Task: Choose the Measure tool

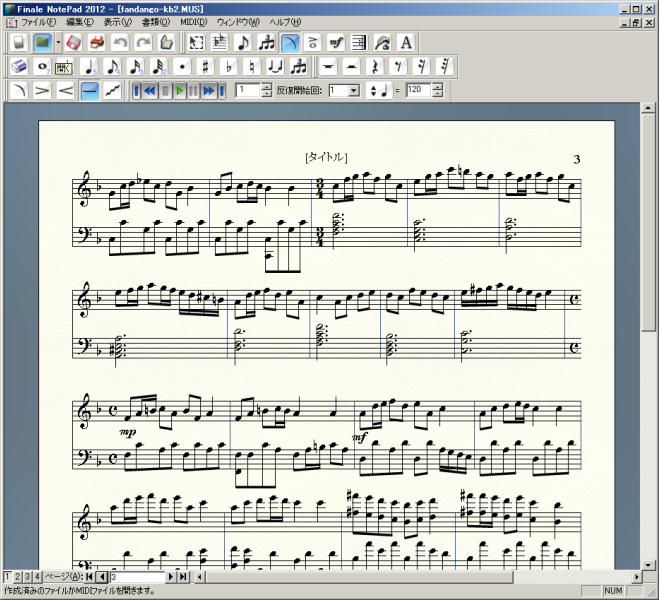Action: (x=219, y=42)
